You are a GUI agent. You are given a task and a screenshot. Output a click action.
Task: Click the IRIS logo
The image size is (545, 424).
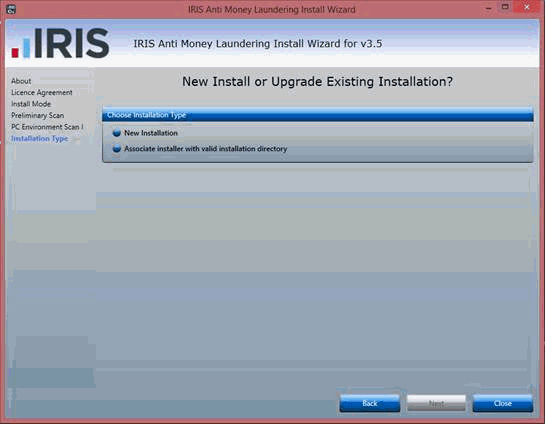tap(60, 43)
